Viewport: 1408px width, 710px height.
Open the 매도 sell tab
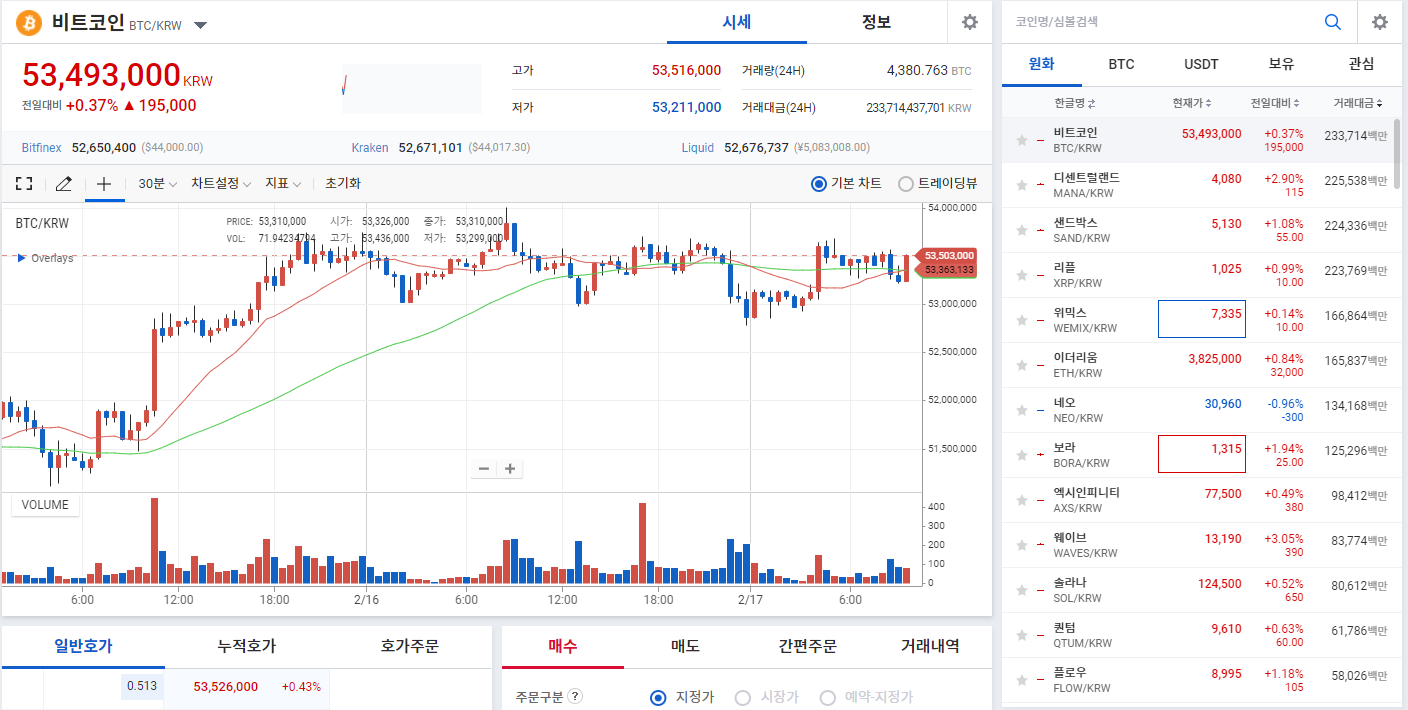coord(684,646)
